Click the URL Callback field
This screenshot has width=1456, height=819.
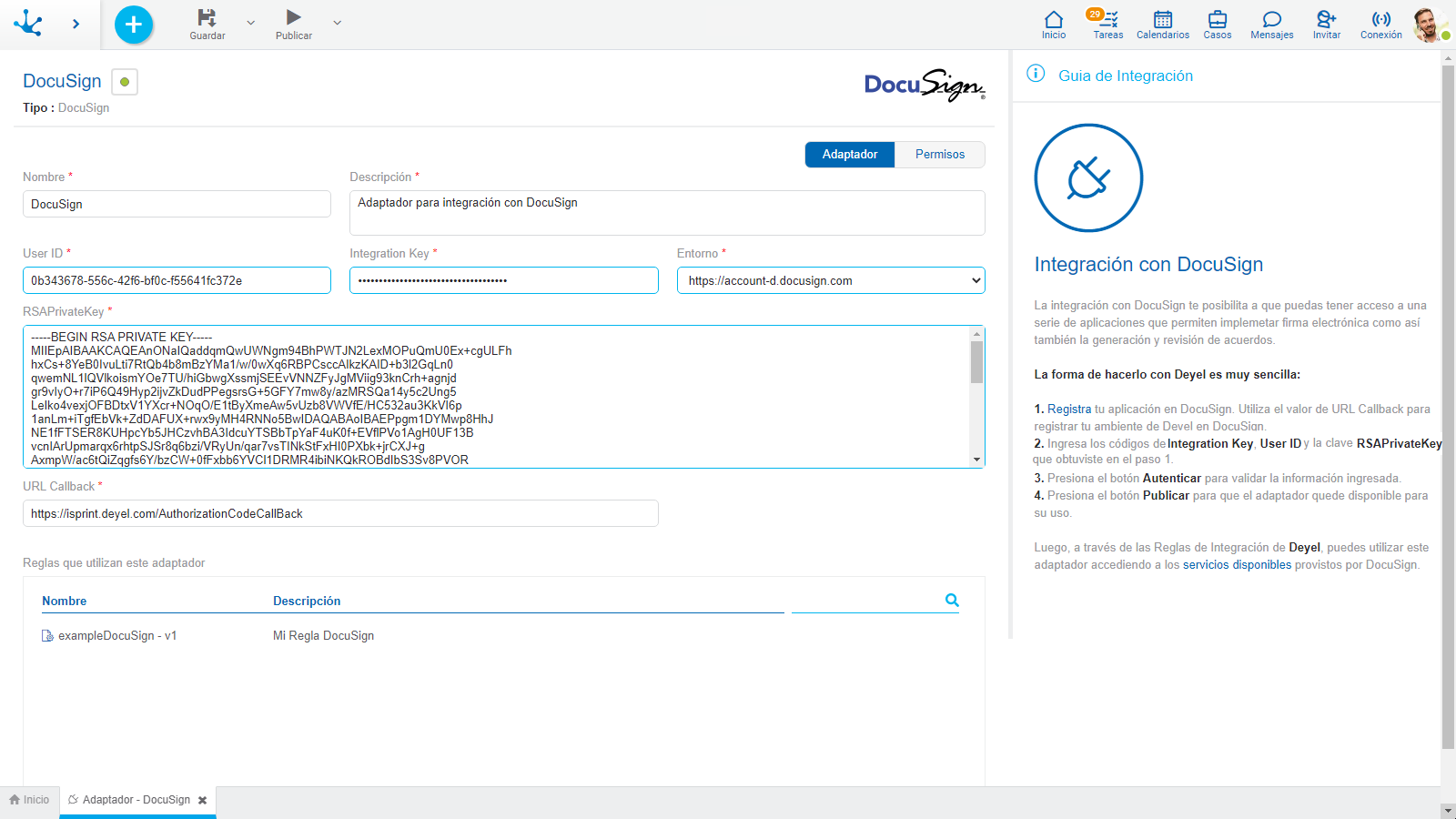[340, 513]
